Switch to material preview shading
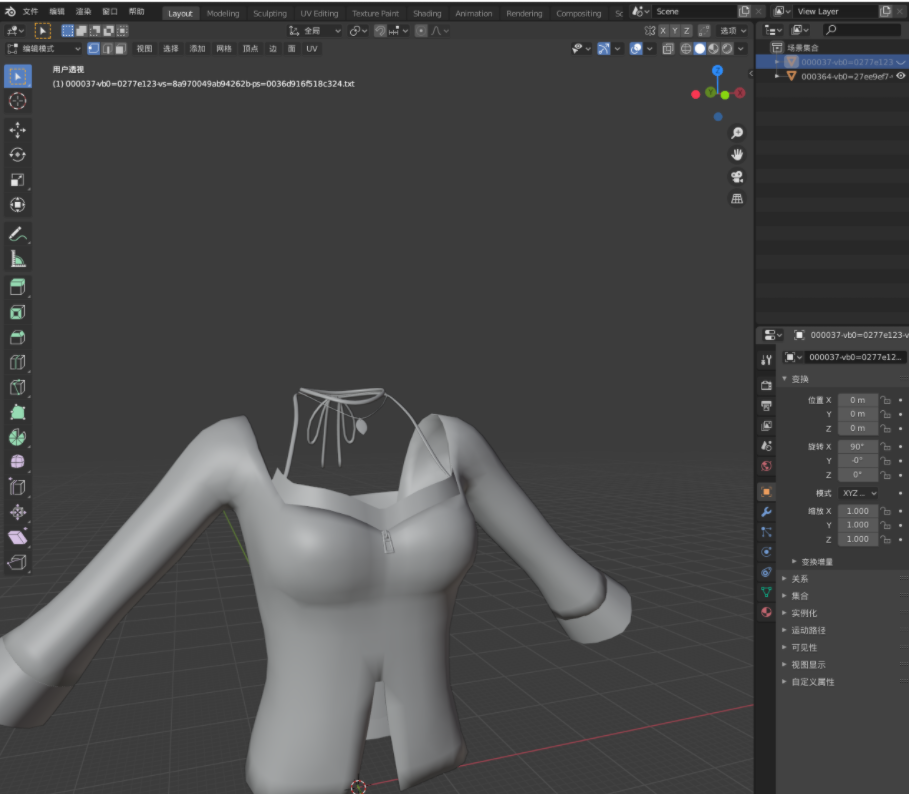 714,49
